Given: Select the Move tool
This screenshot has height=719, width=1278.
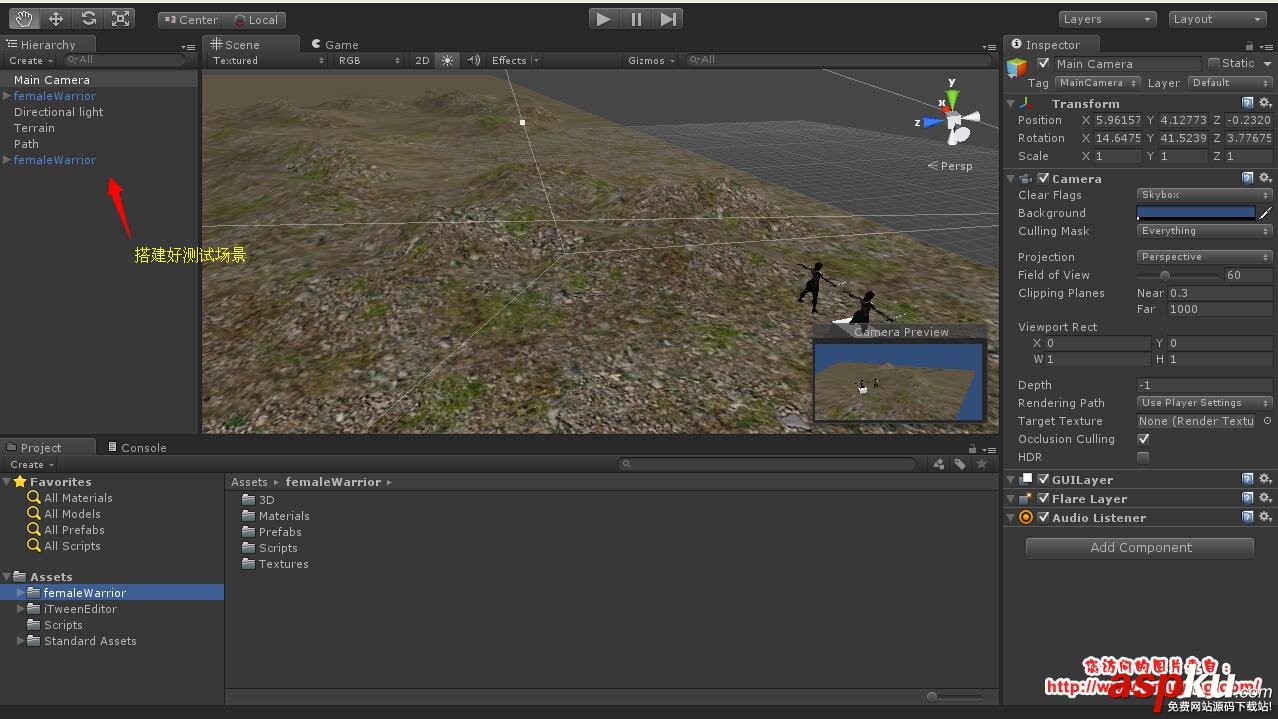Looking at the screenshot, I should point(56,18).
